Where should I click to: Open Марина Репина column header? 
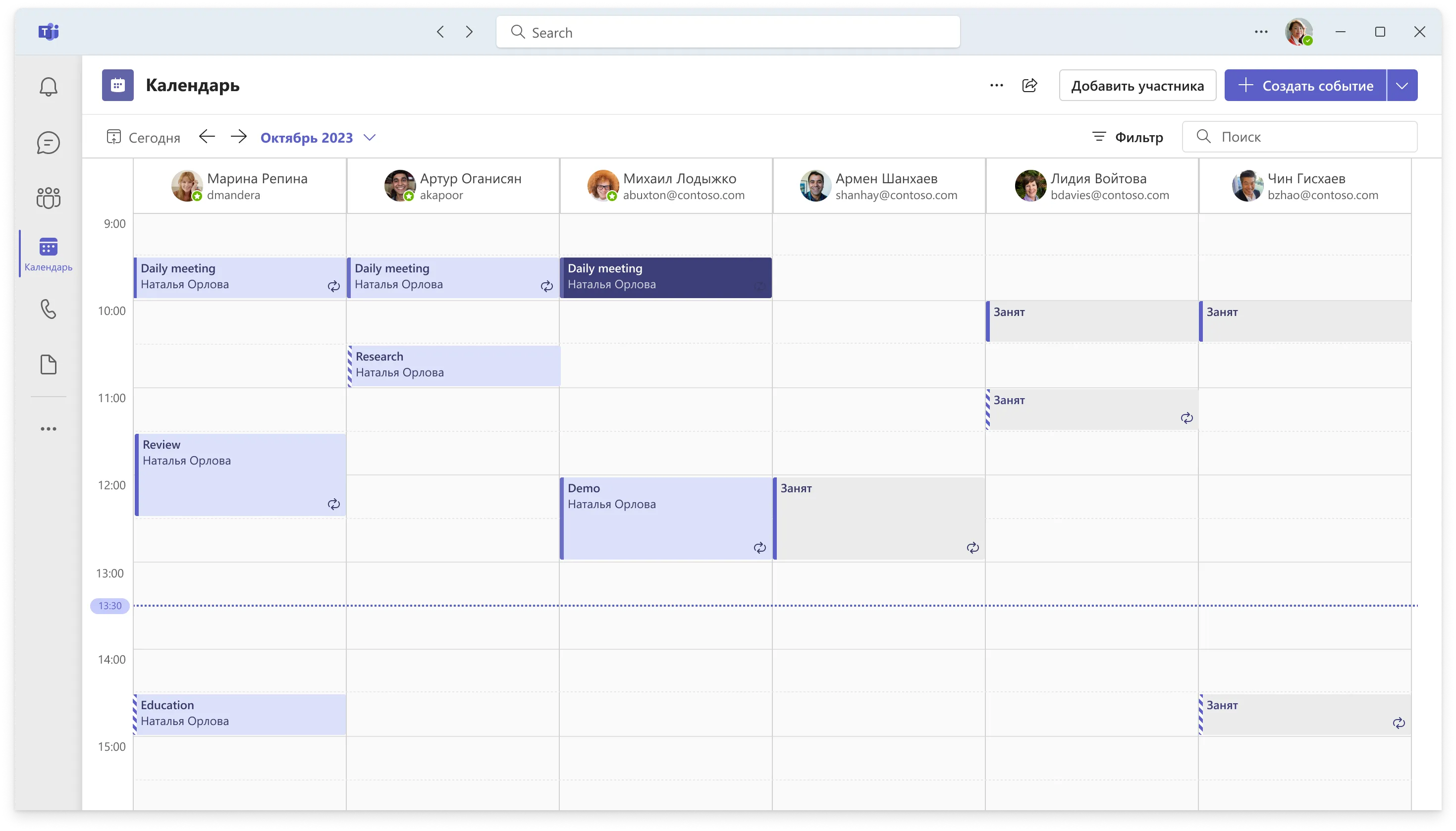(240, 186)
